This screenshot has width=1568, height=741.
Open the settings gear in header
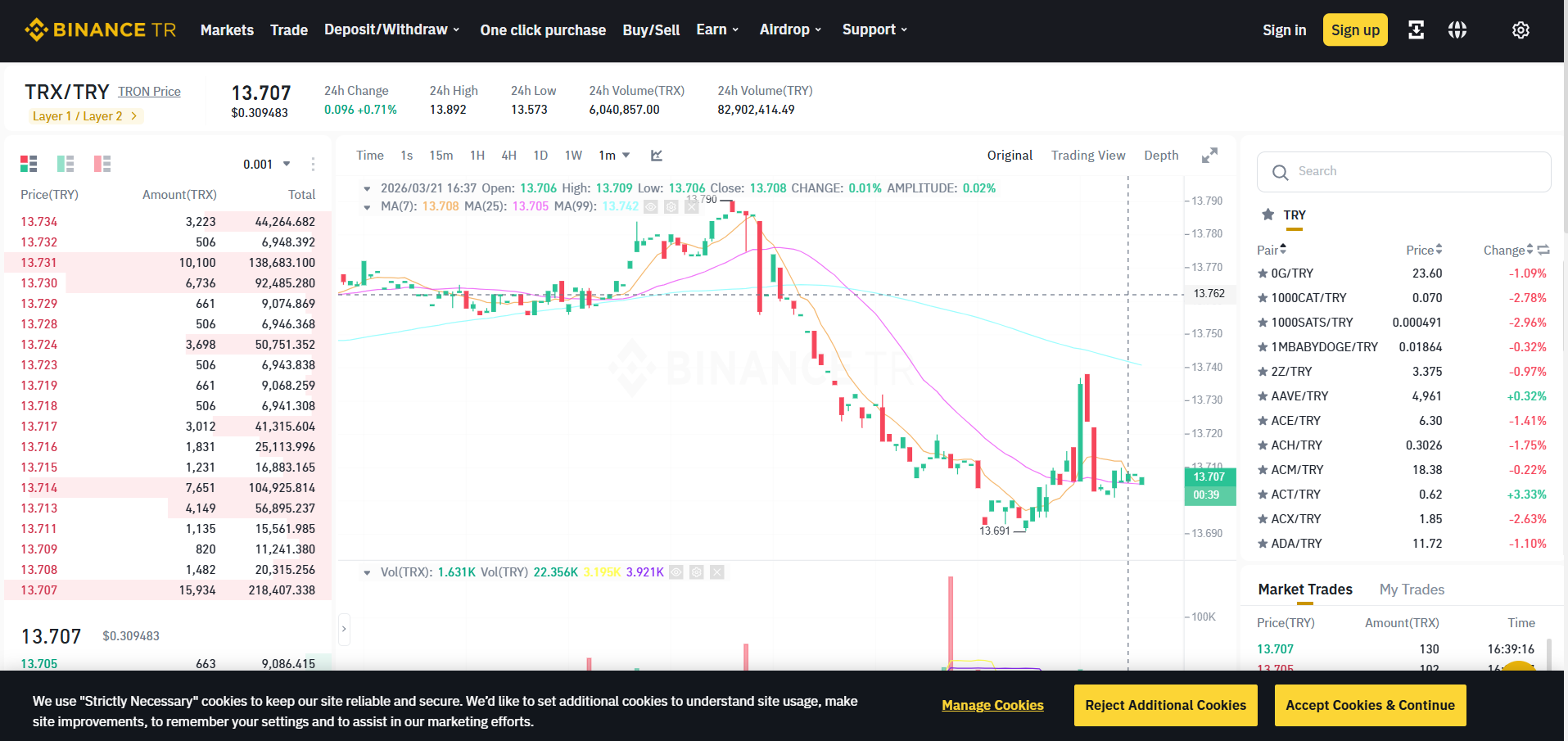click(1521, 30)
